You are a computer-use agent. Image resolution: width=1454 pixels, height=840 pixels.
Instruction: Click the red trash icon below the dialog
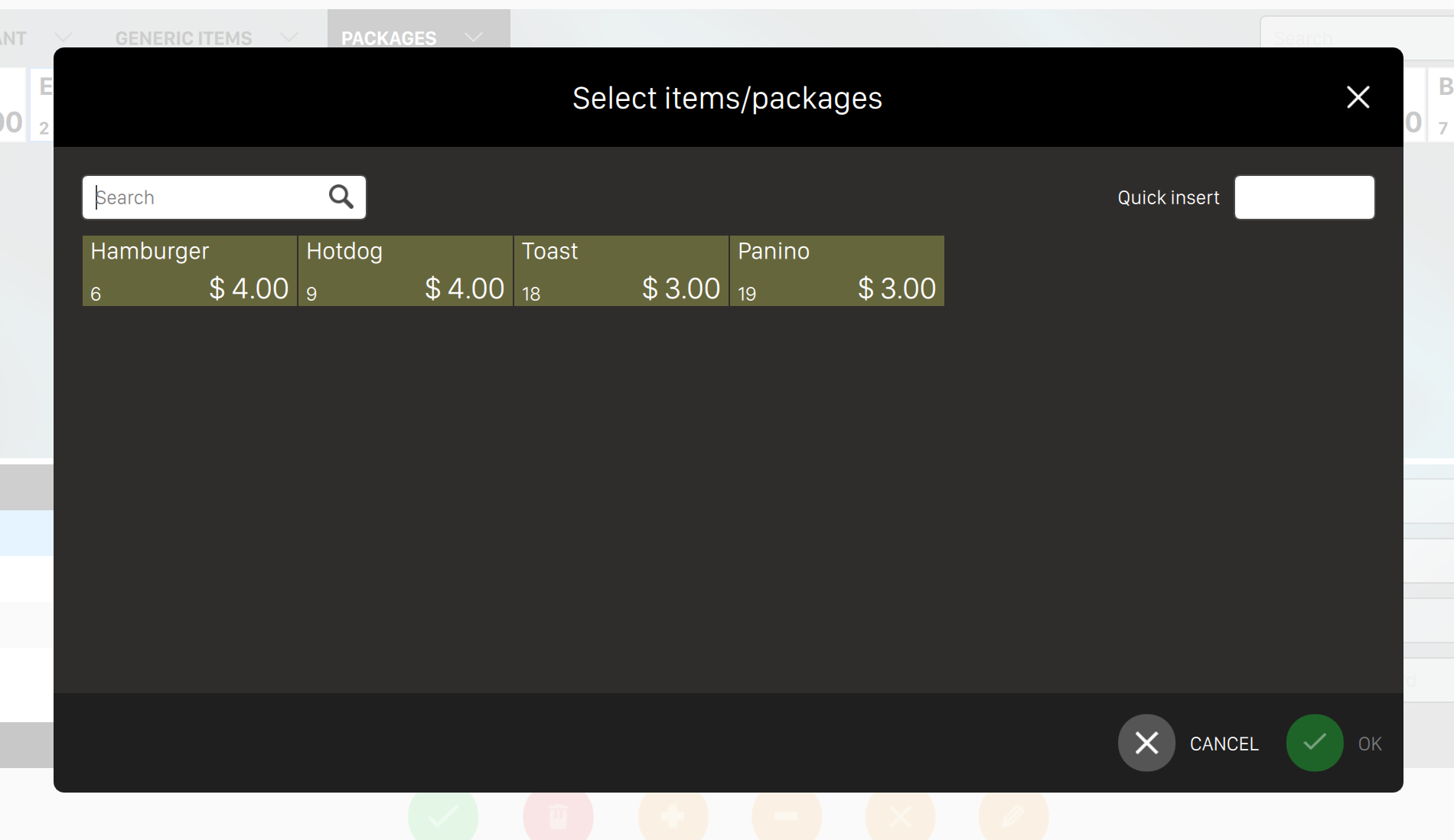[x=558, y=816]
